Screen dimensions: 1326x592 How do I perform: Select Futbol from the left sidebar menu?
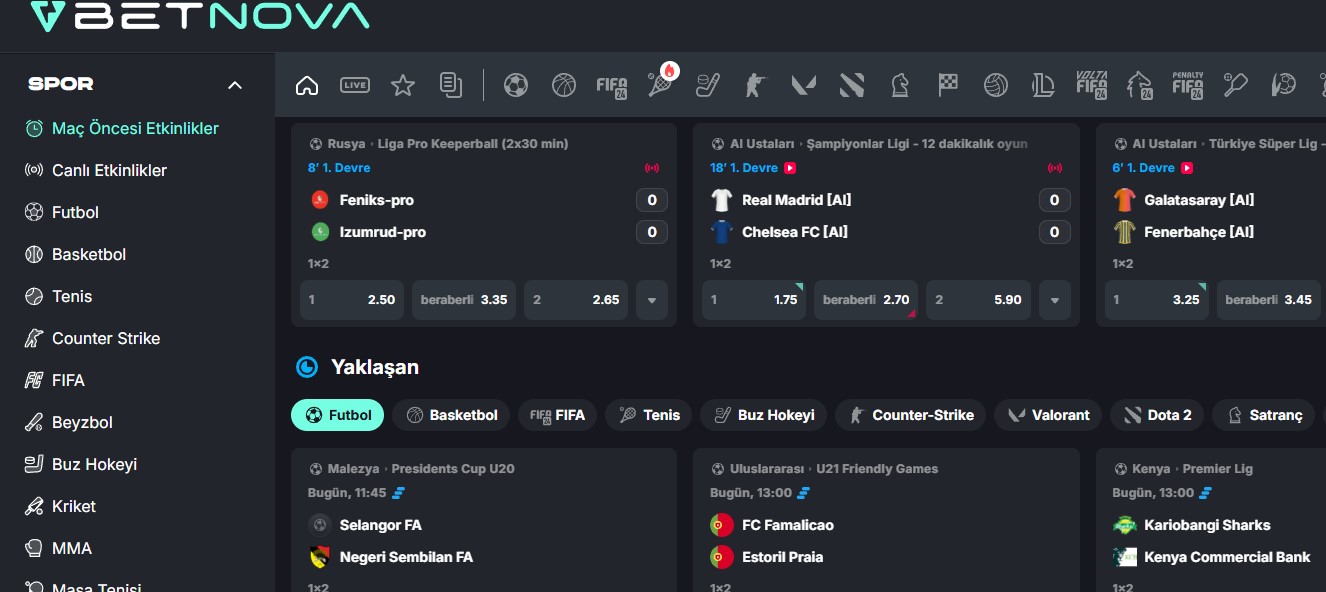click(x=77, y=212)
